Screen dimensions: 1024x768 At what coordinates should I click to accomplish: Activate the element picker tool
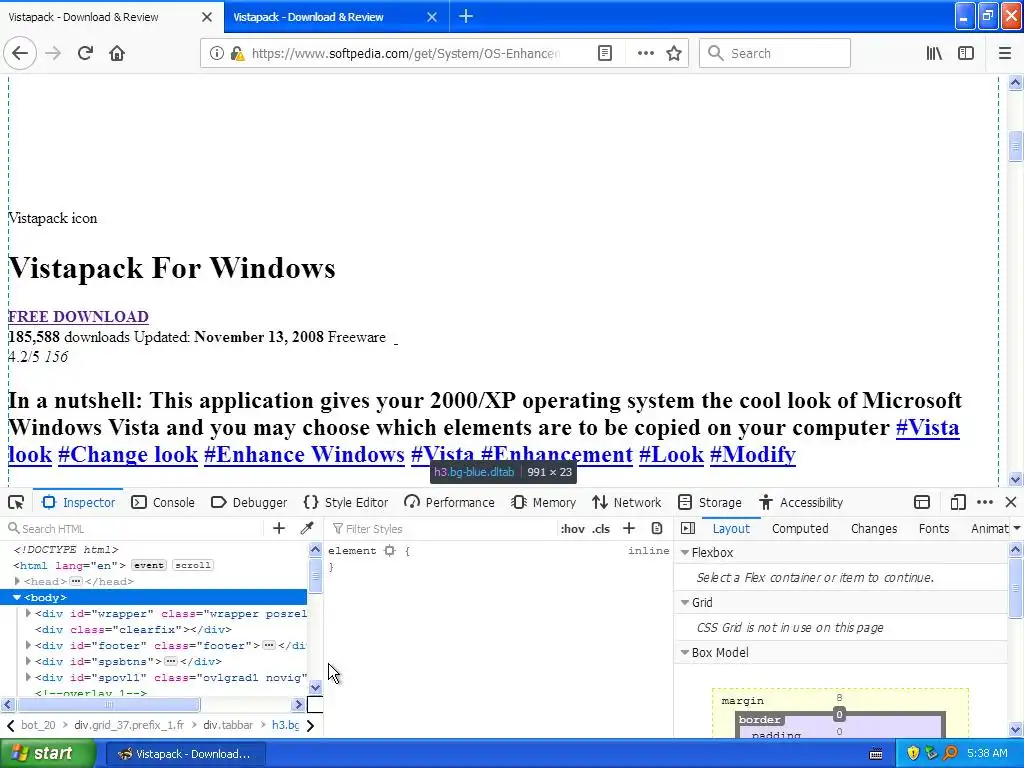16,502
